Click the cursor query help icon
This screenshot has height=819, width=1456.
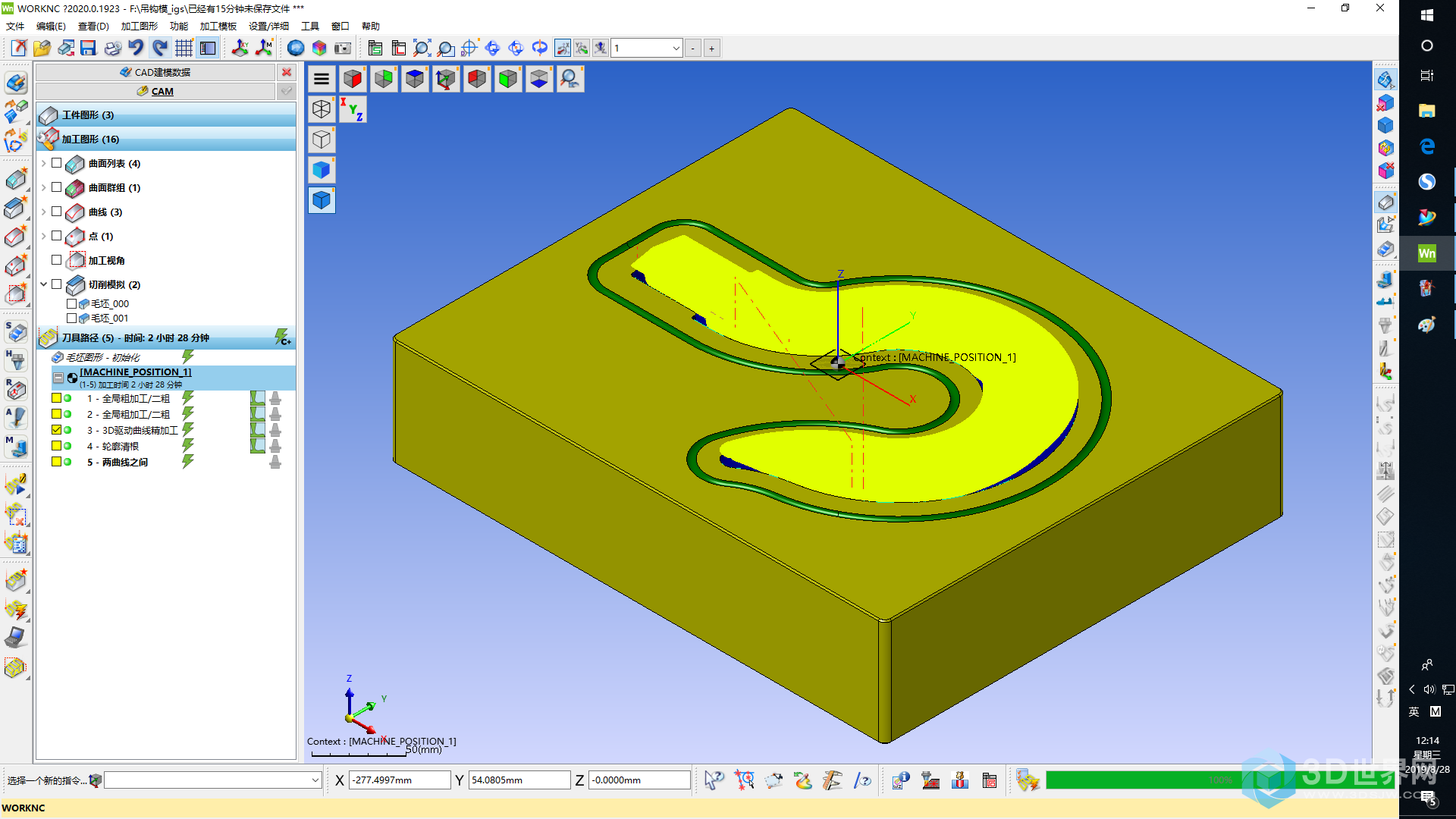click(714, 780)
